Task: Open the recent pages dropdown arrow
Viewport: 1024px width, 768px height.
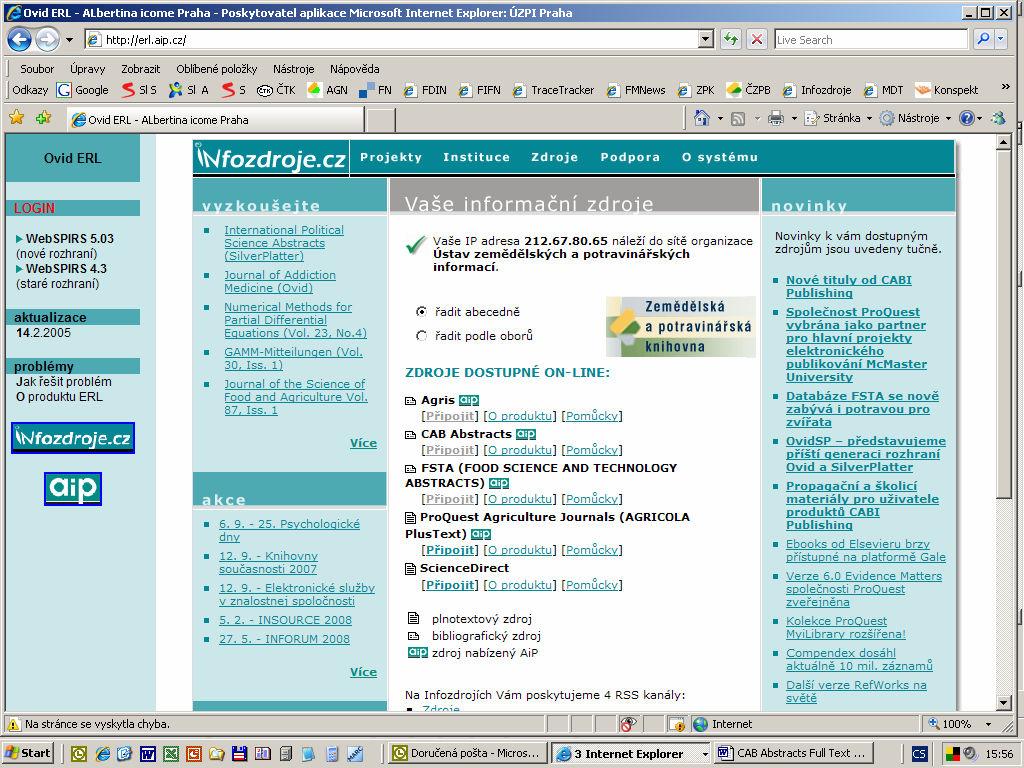Action: coord(69,40)
